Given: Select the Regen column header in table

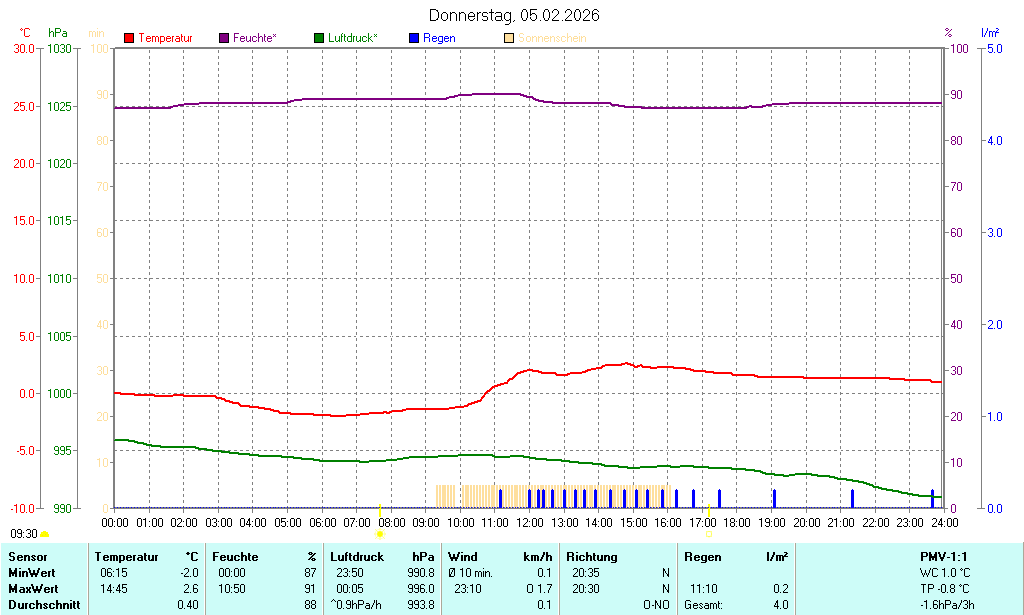Looking at the screenshot, I should click(x=702, y=556).
